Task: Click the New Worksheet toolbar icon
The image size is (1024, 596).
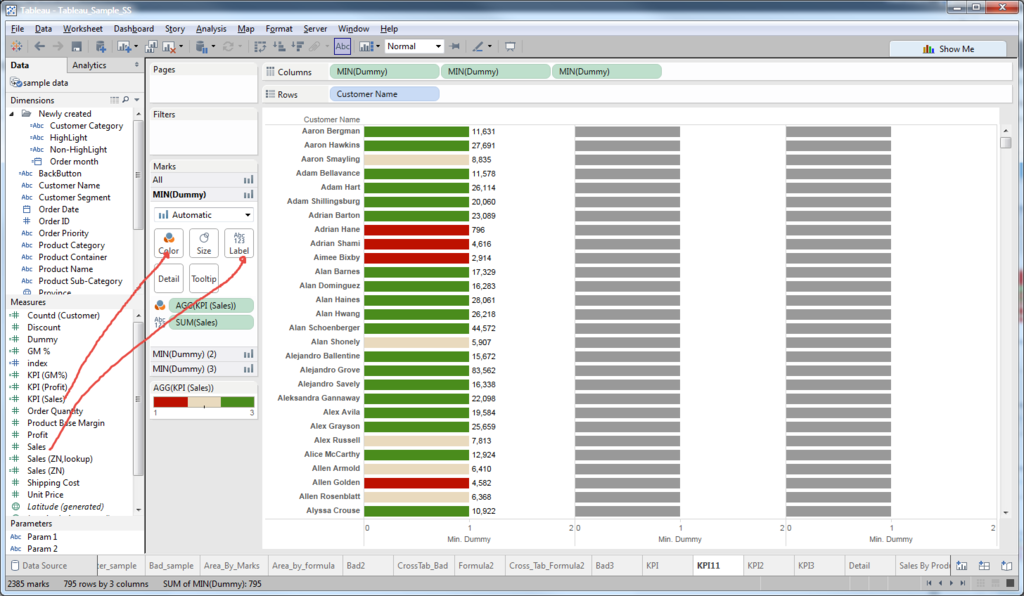Action: click(x=123, y=46)
